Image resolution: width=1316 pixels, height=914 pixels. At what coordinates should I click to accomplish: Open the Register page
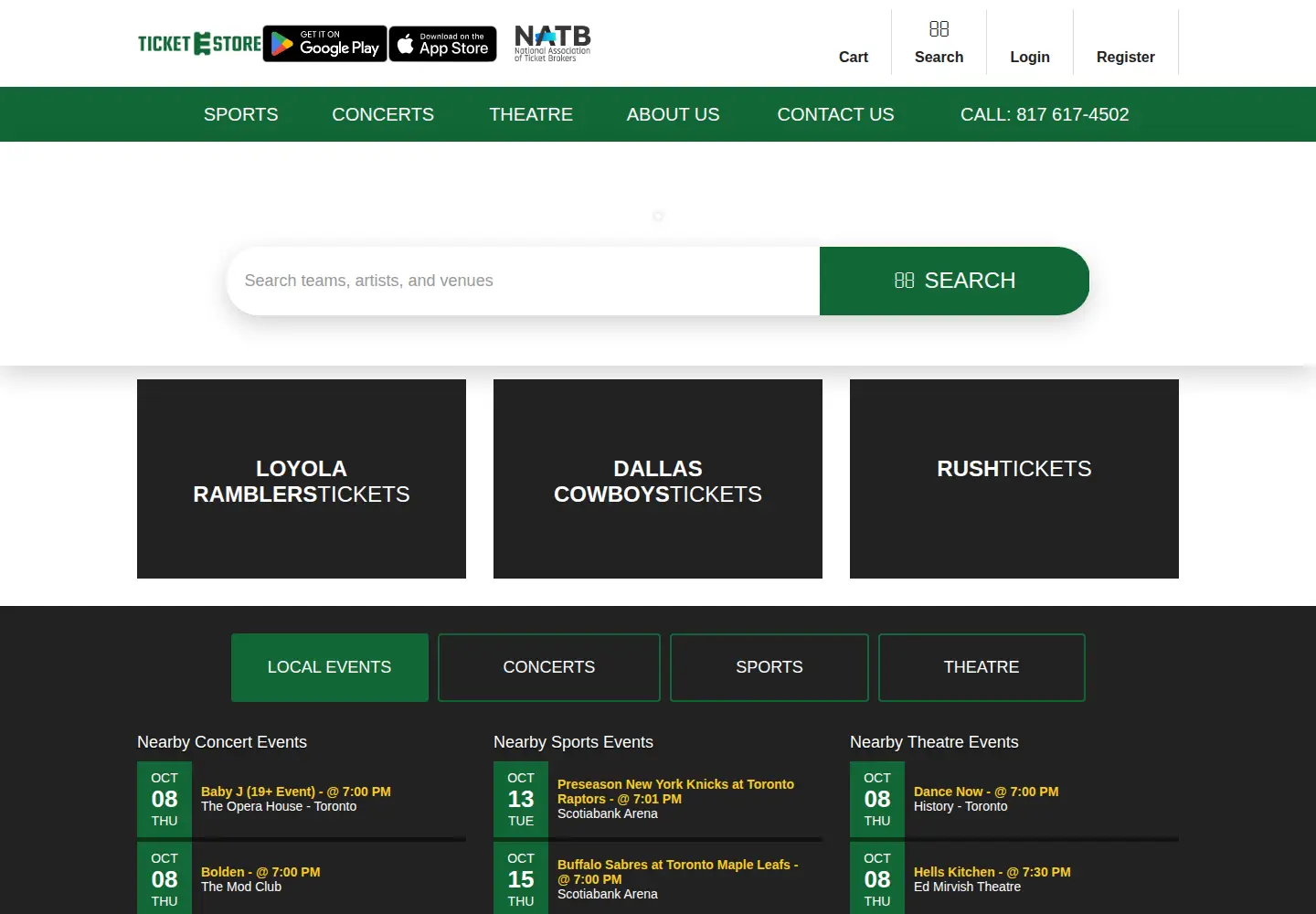[1126, 57]
